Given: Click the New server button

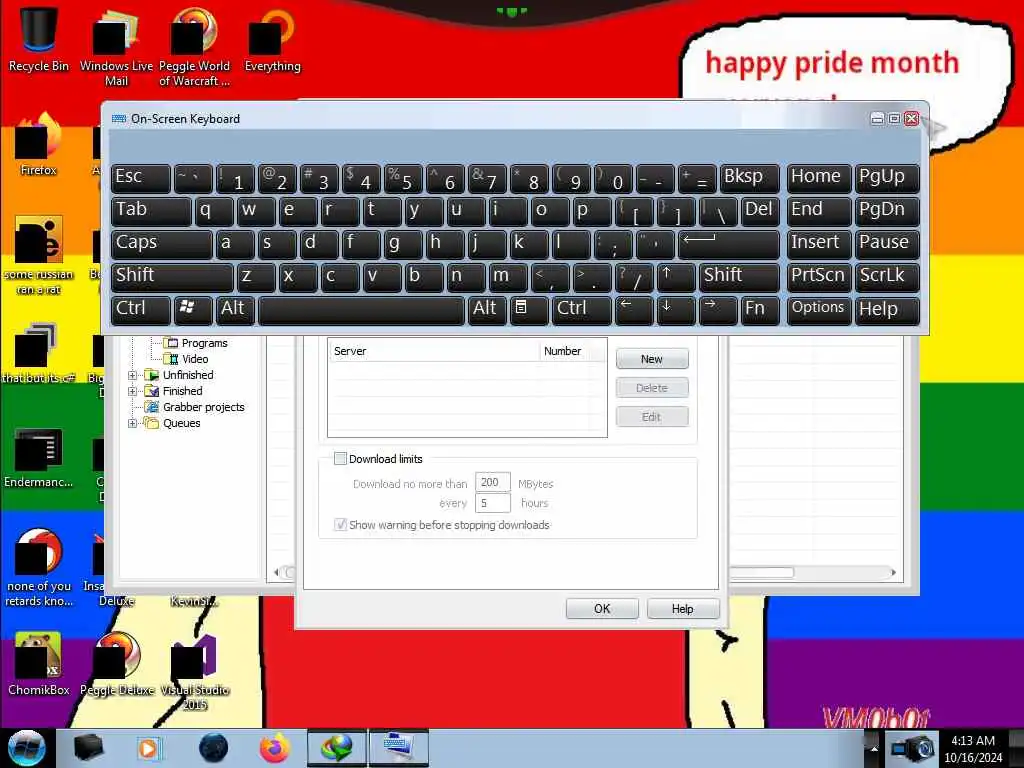Looking at the screenshot, I should point(652,359).
